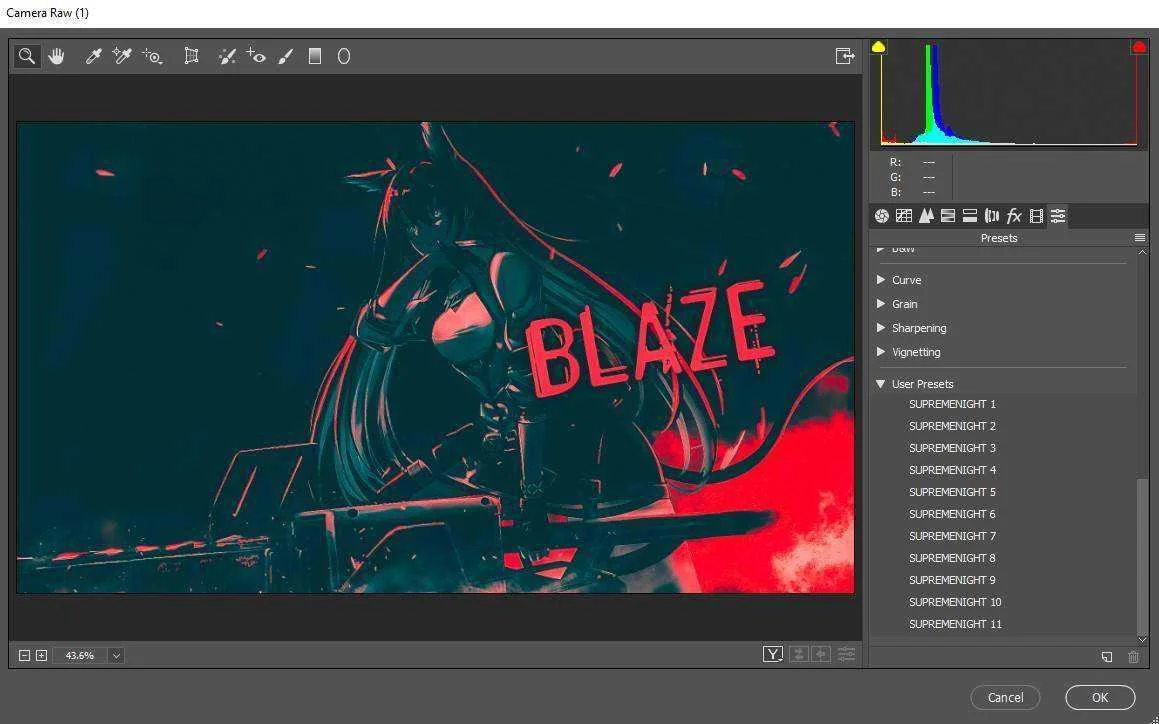This screenshot has height=724, width=1159.
Task: Select the Radial Filter tool
Action: pyautogui.click(x=344, y=56)
